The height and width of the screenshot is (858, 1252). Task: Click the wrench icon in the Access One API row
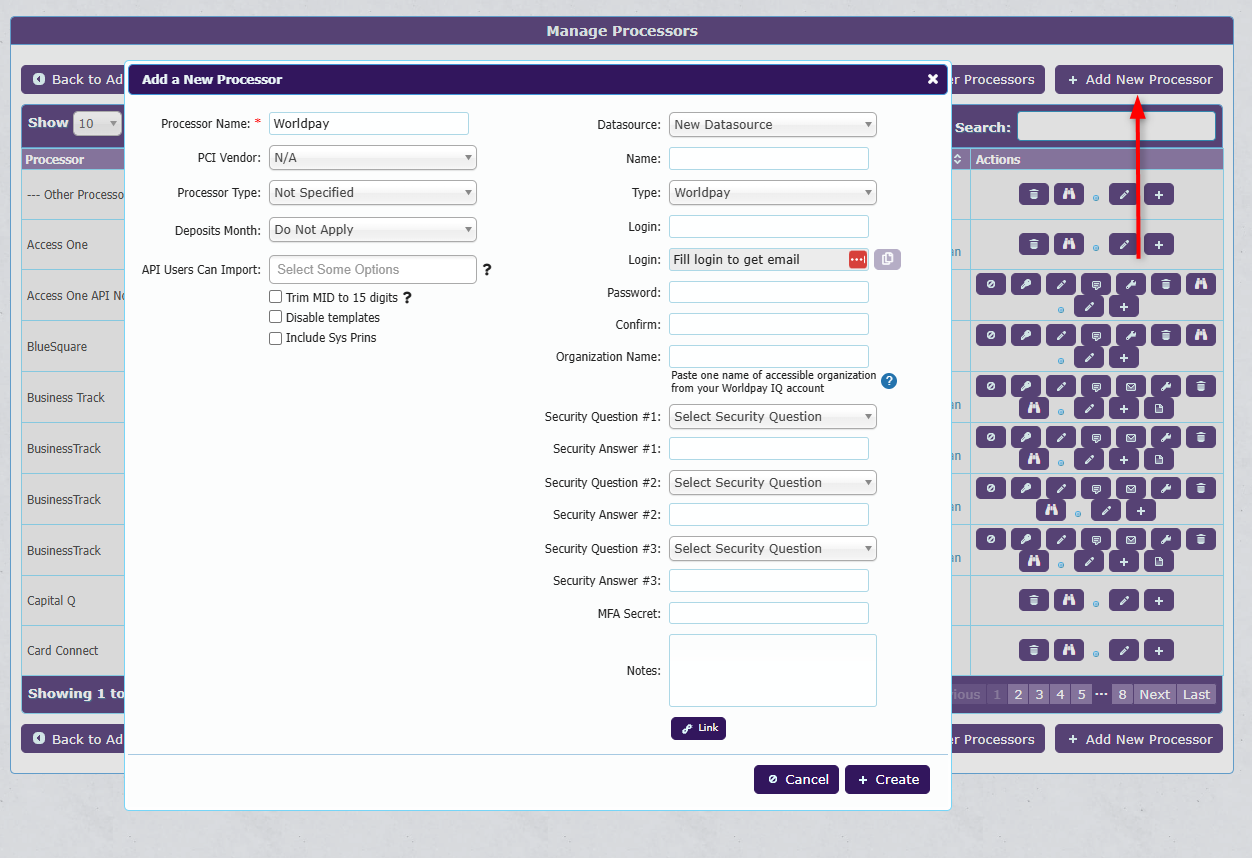point(1131,284)
